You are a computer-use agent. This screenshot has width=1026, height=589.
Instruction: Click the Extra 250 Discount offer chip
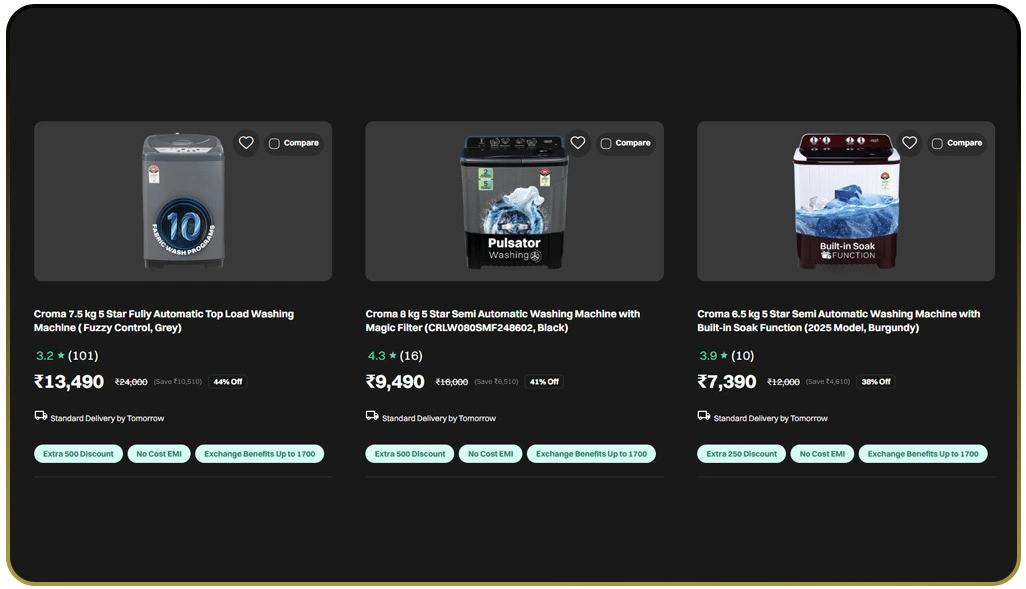pos(741,453)
